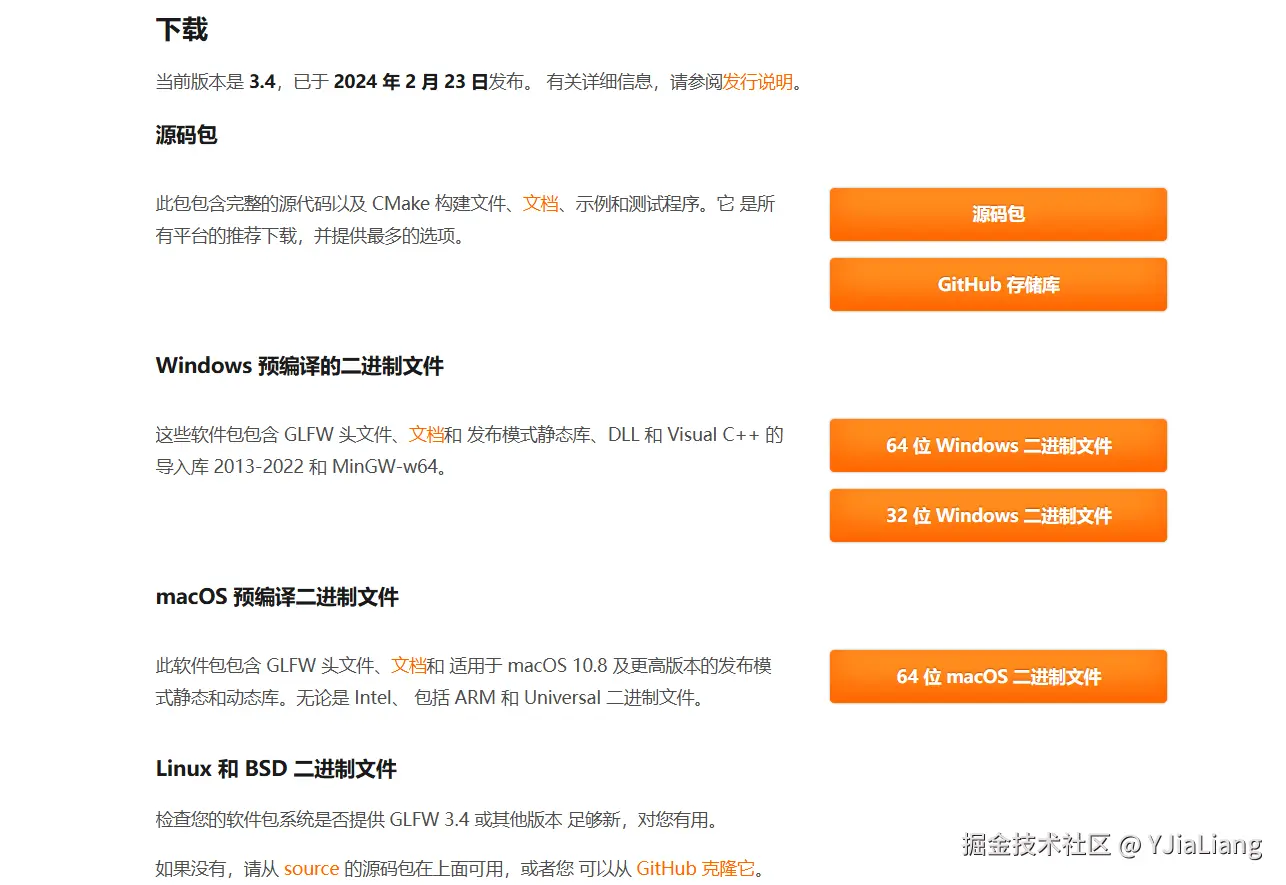Image resolution: width=1286 pixels, height=885 pixels.
Task: Open 文档 link in 源码包 description
Action: [540, 203]
